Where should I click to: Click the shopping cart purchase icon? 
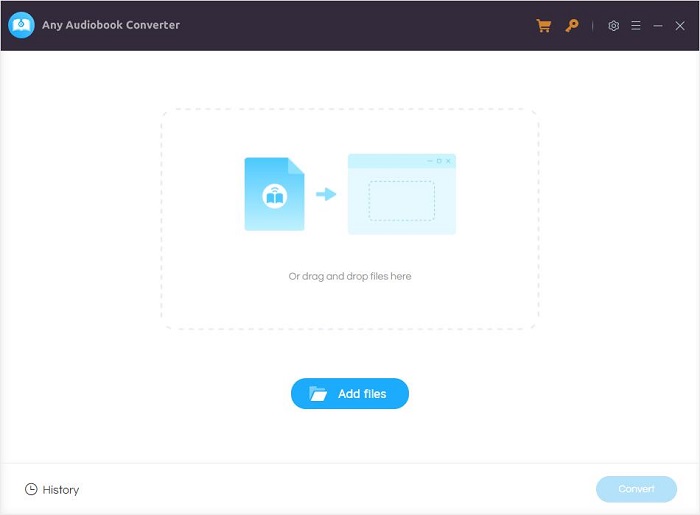(543, 25)
